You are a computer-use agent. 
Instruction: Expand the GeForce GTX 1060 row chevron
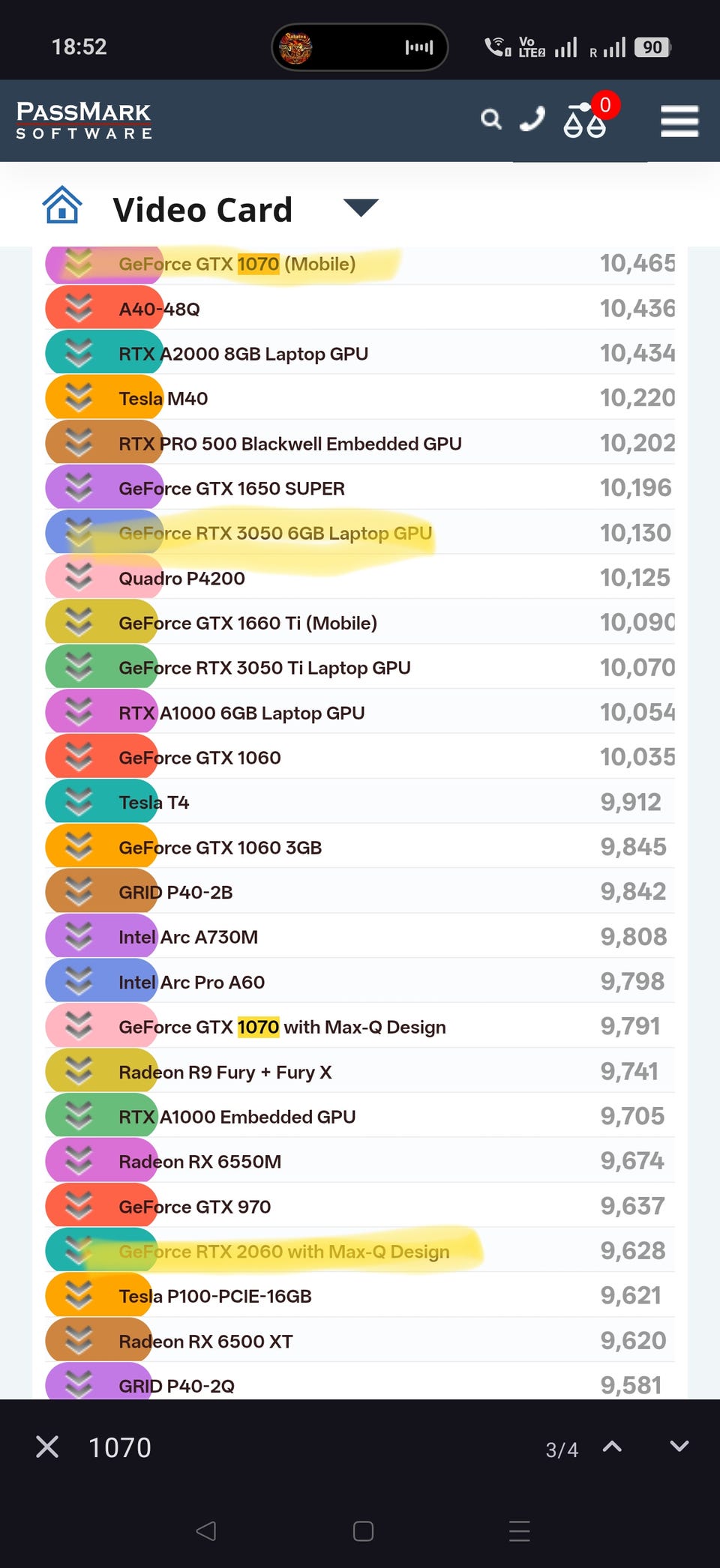79,757
